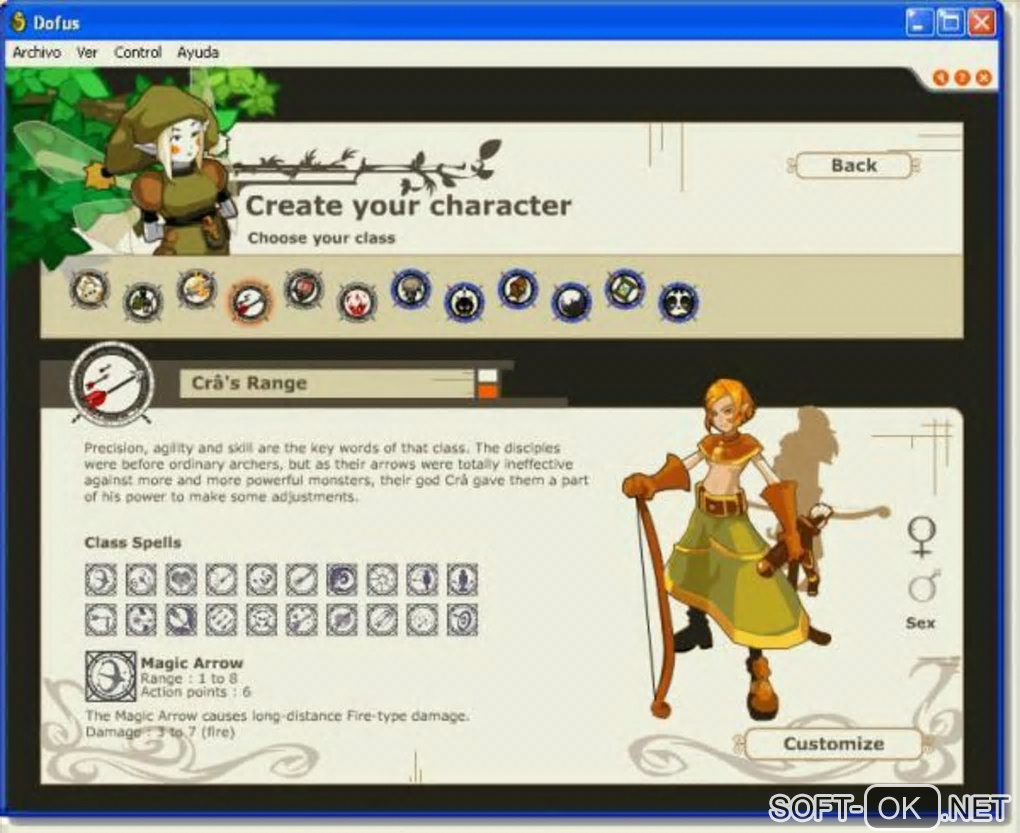Choose the black-and-white sphere class icon

pyautogui.click(x=571, y=302)
